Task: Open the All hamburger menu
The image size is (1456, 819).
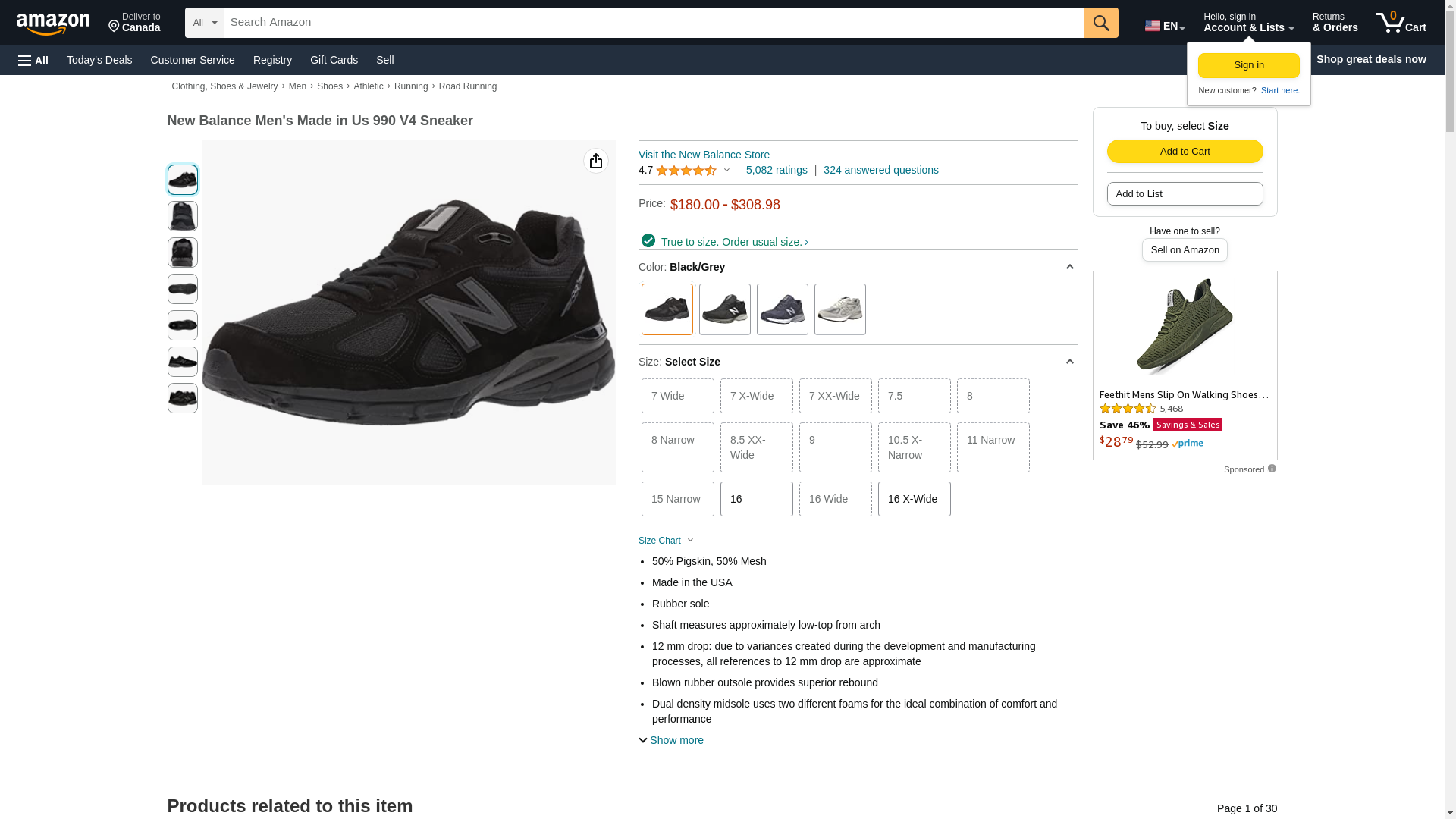Action: coord(33,60)
